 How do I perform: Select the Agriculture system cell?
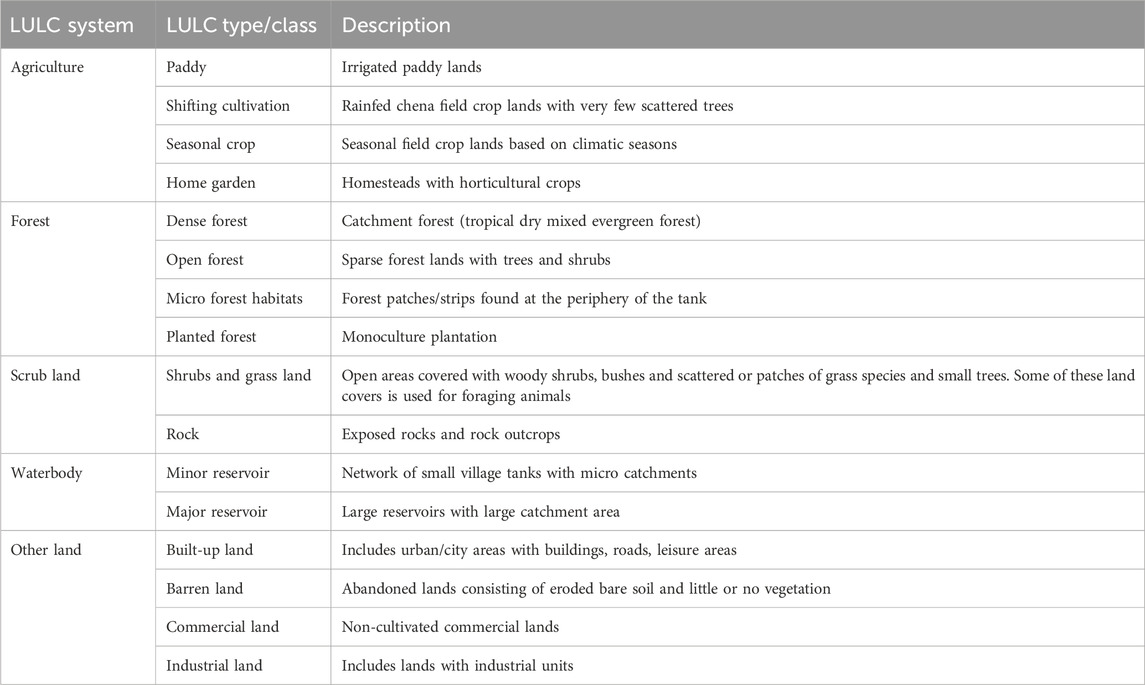77,125
